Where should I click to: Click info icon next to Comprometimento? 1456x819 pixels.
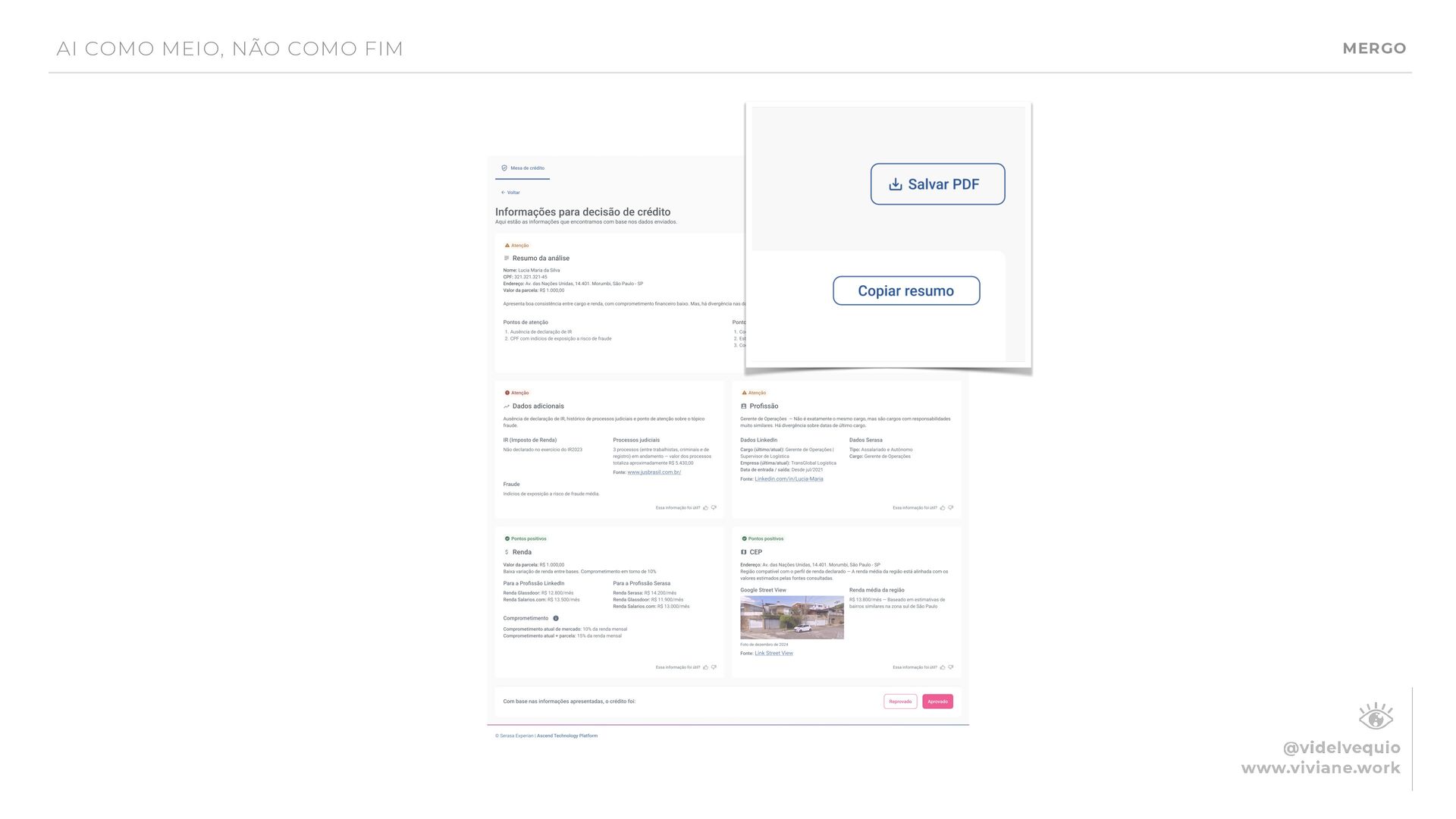click(x=556, y=618)
